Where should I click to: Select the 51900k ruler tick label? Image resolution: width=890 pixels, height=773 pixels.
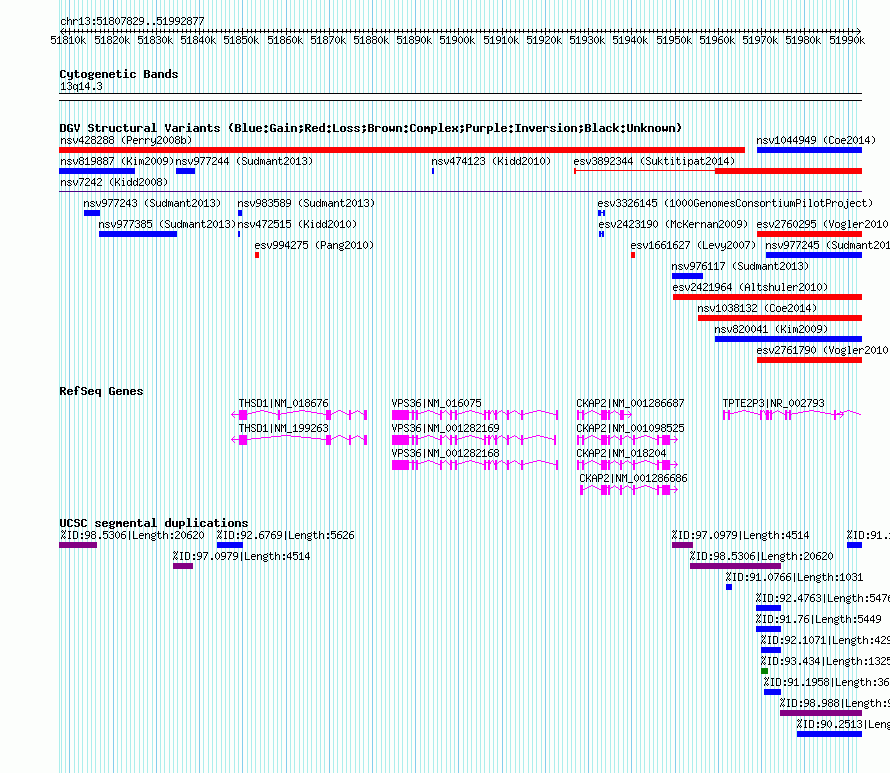(x=457, y=40)
